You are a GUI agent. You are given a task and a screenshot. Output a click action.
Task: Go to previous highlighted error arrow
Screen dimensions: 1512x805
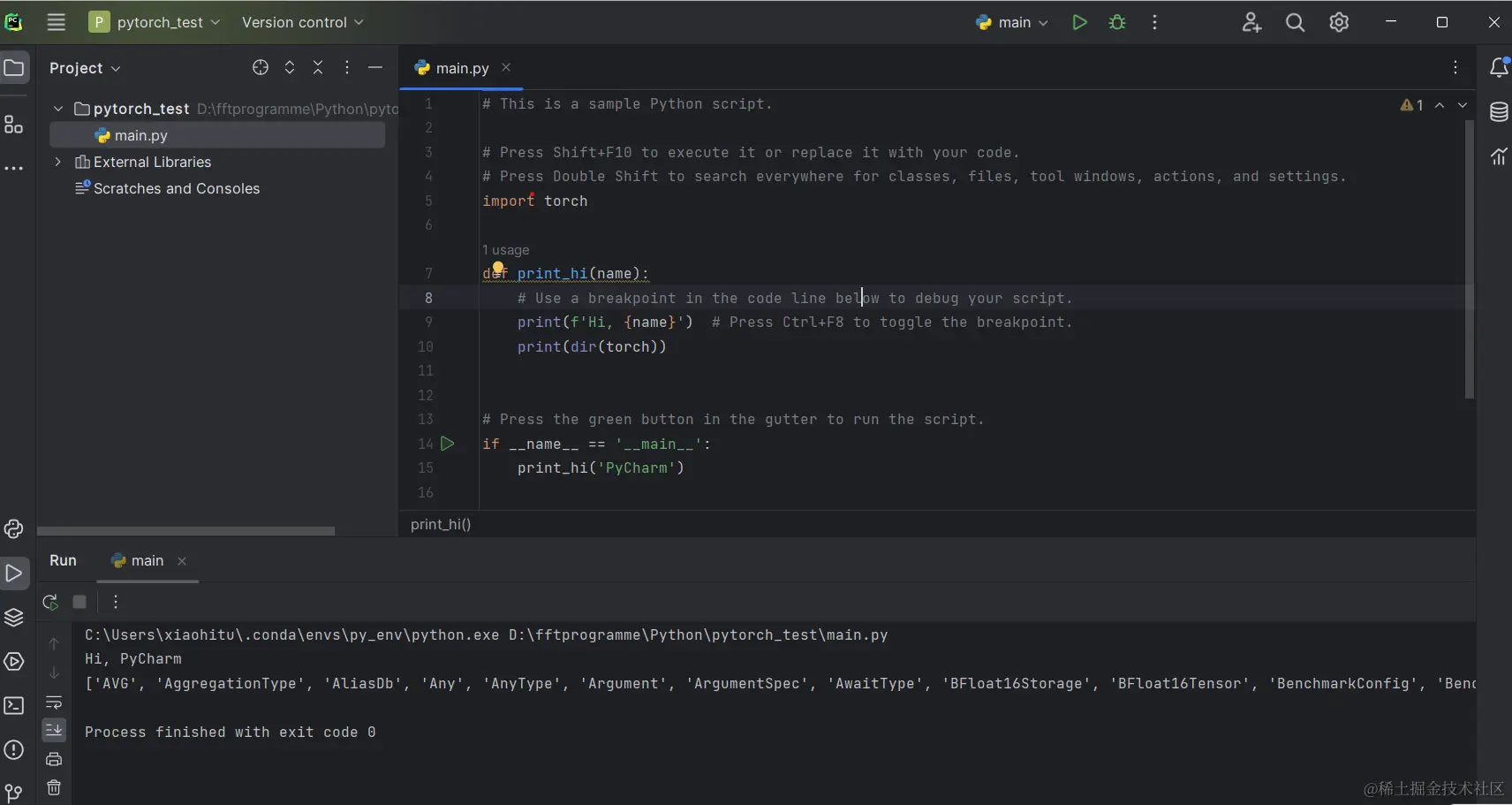coord(1440,105)
